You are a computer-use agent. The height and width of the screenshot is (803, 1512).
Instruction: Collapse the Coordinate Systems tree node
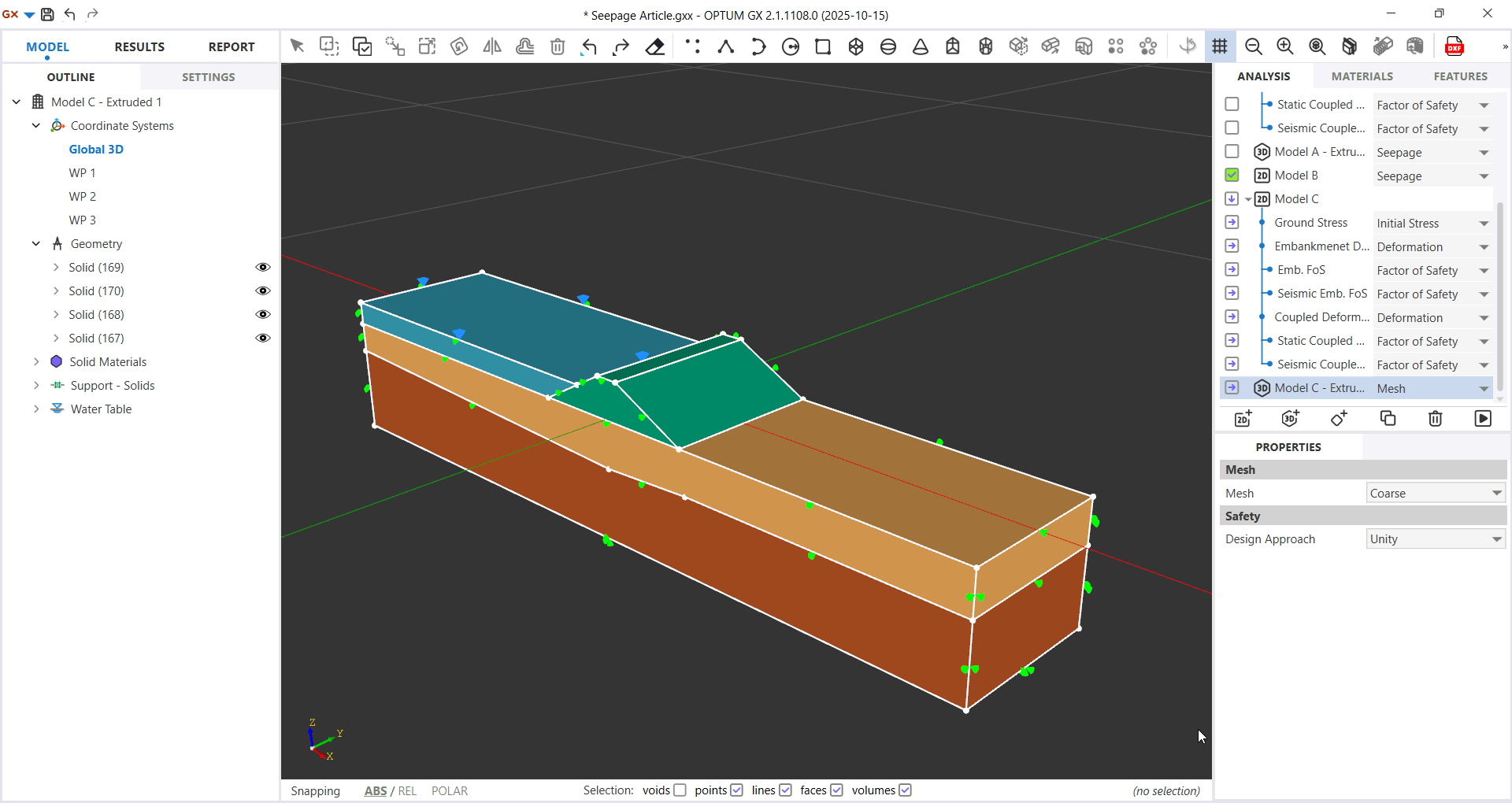click(35, 125)
